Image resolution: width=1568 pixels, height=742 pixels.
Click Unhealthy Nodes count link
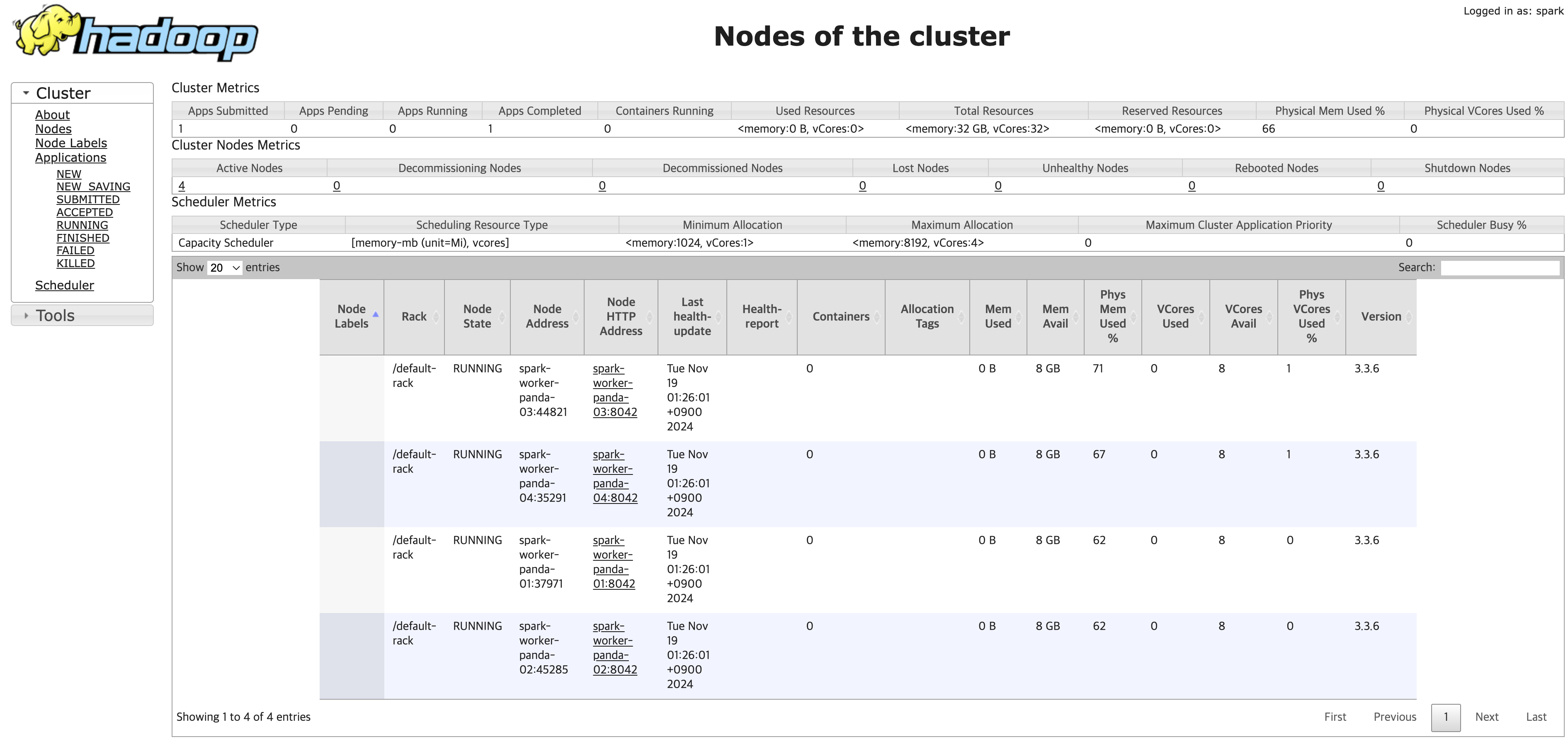pos(998,186)
